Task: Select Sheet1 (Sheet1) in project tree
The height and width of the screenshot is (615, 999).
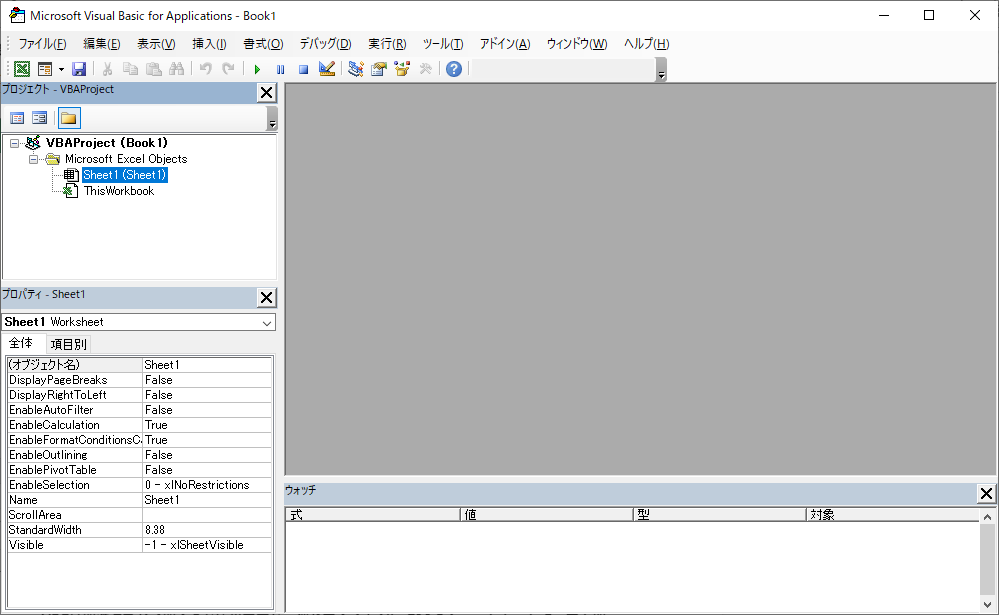Action: tap(125, 175)
